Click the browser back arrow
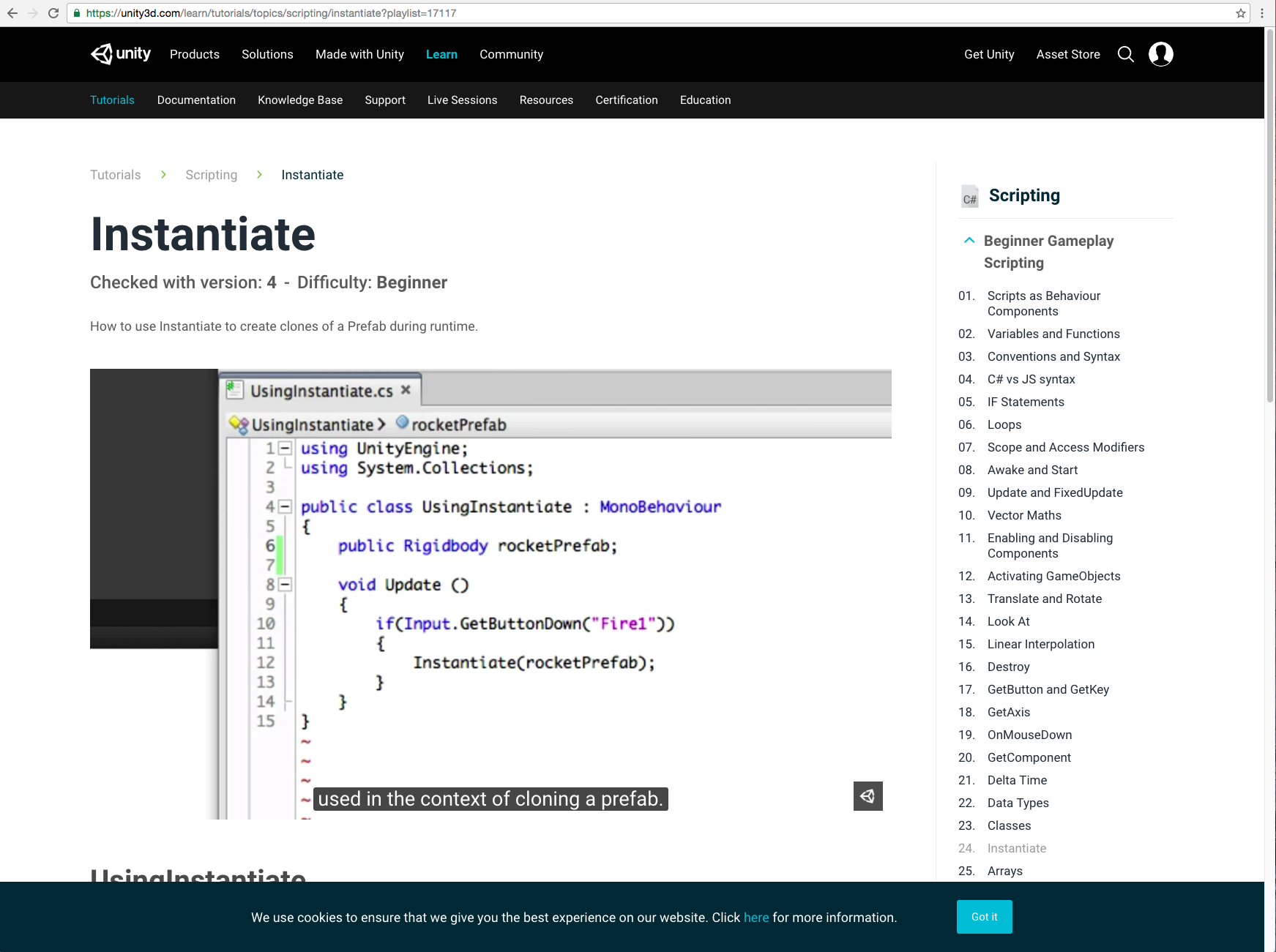Viewport: 1276px width, 952px height. (12, 13)
